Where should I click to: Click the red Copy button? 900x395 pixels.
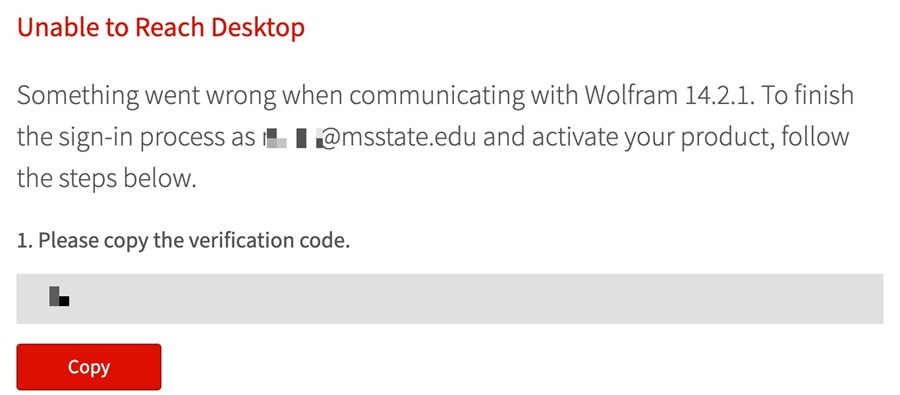point(88,367)
